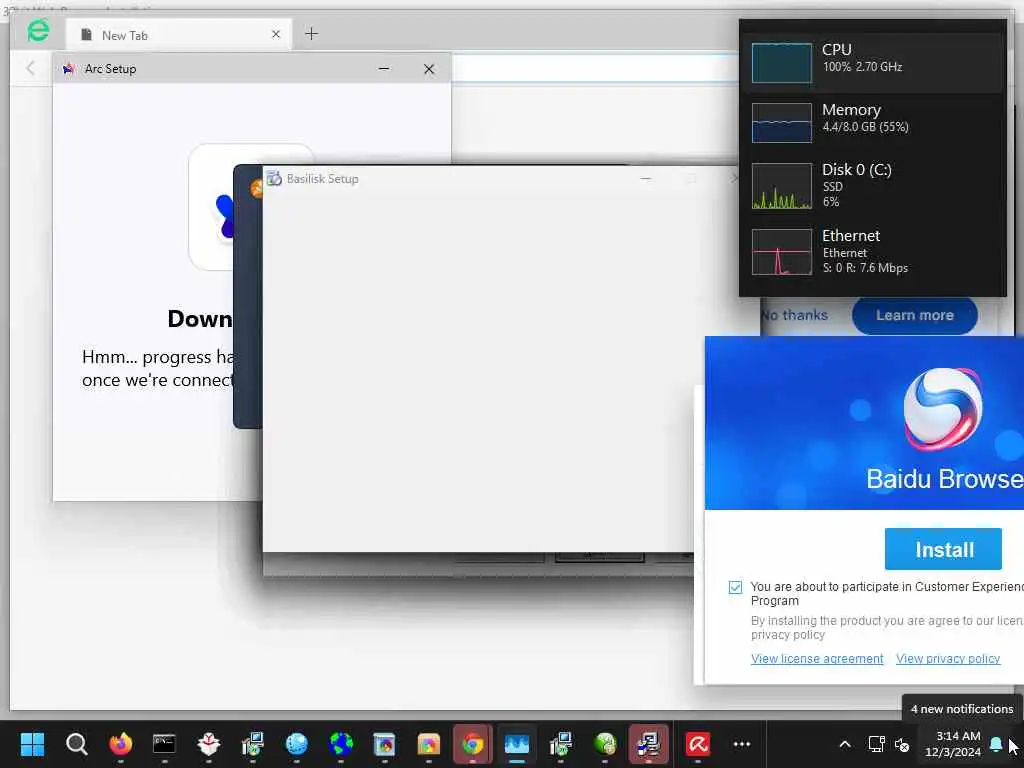Open Google Chrome from the taskbar
The image size is (1024, 768).
coord(473,744)
